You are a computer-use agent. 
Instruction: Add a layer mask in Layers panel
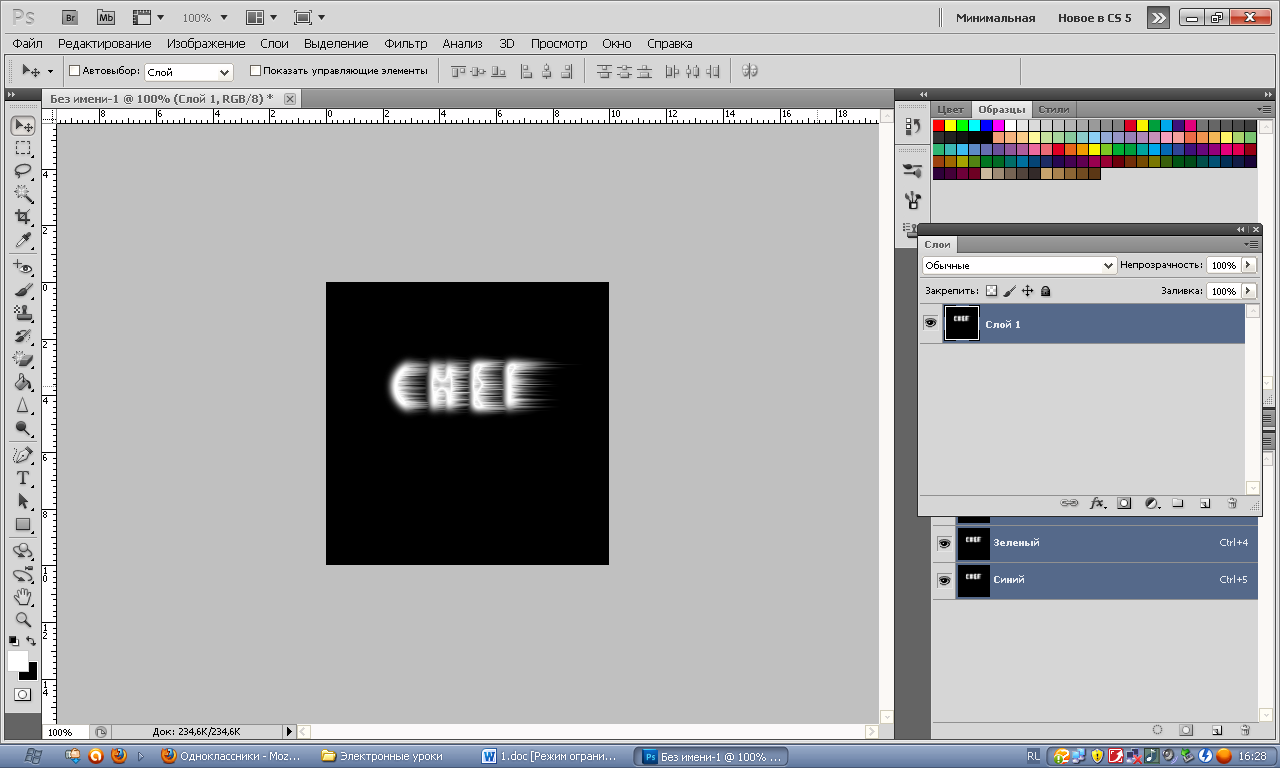1124,503
